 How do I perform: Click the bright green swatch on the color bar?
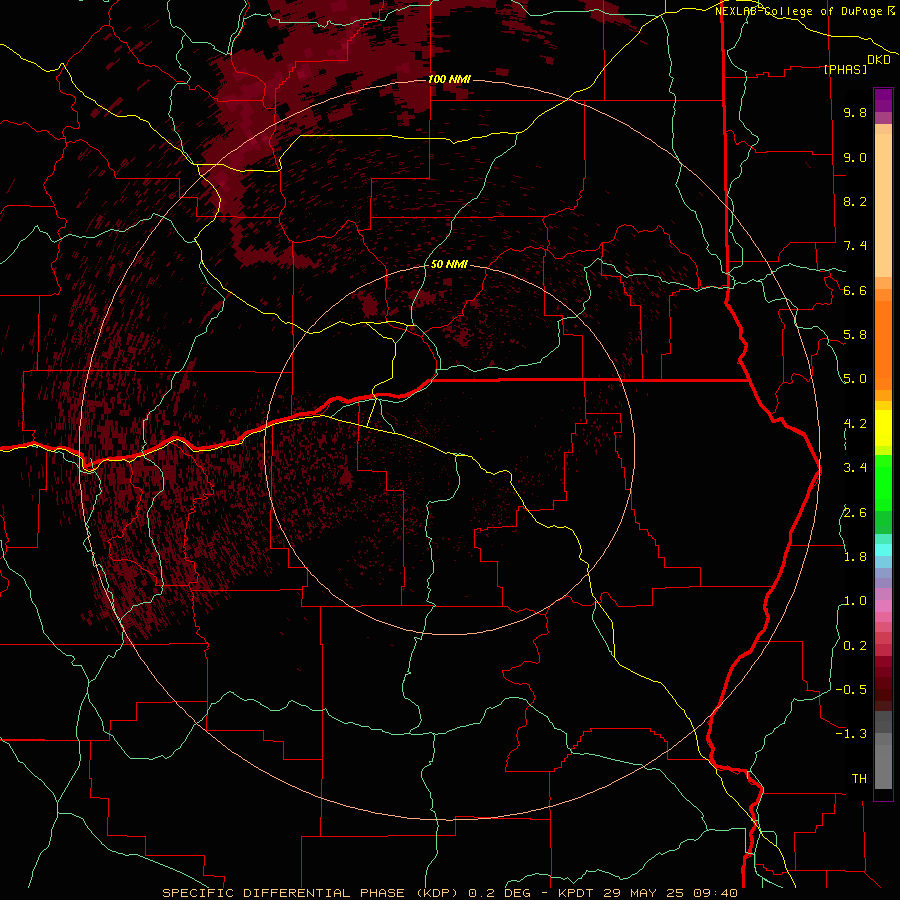(x=883, y=482)
